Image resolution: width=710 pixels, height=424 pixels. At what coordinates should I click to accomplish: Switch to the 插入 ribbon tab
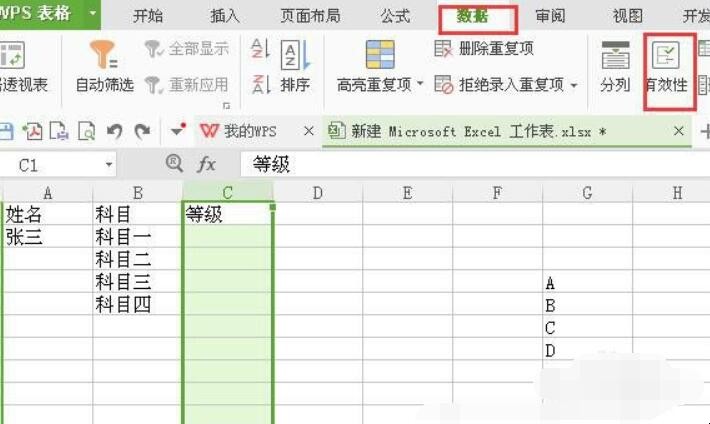click(225, 16)
